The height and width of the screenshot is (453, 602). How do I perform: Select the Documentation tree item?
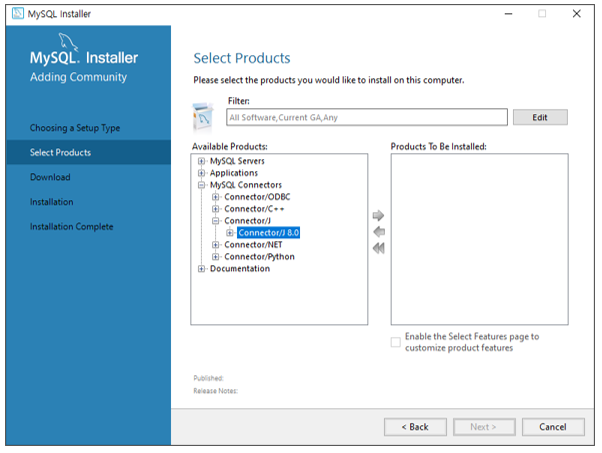240,269
